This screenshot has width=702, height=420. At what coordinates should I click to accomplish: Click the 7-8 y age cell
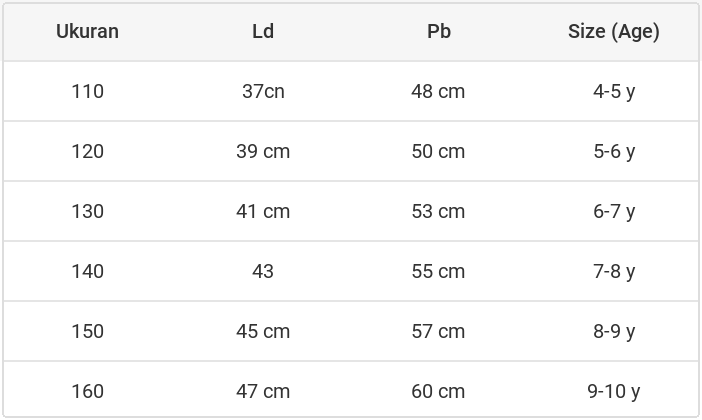[613, 271]
